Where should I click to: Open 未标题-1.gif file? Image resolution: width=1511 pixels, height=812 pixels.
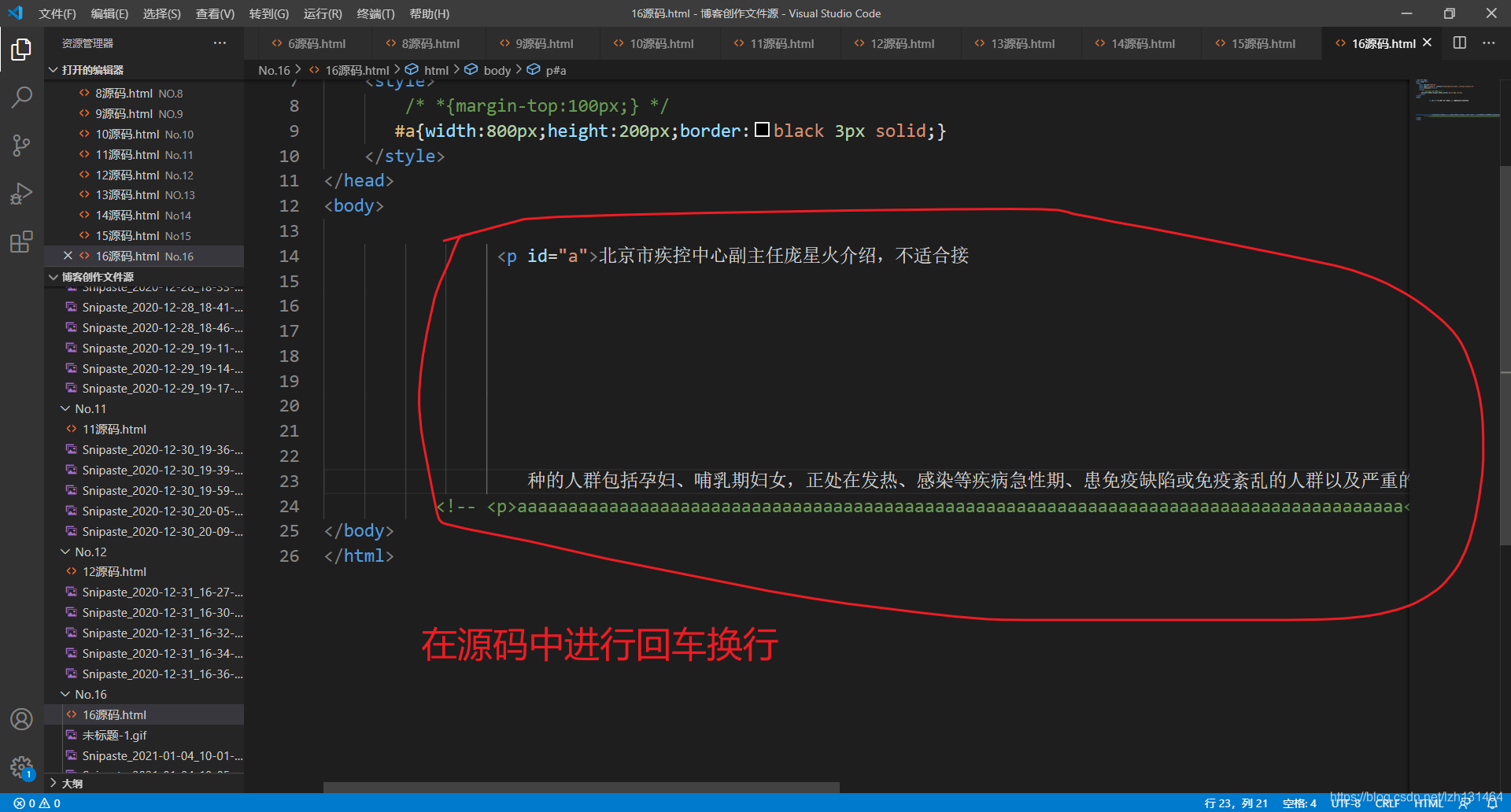point(145,736)
